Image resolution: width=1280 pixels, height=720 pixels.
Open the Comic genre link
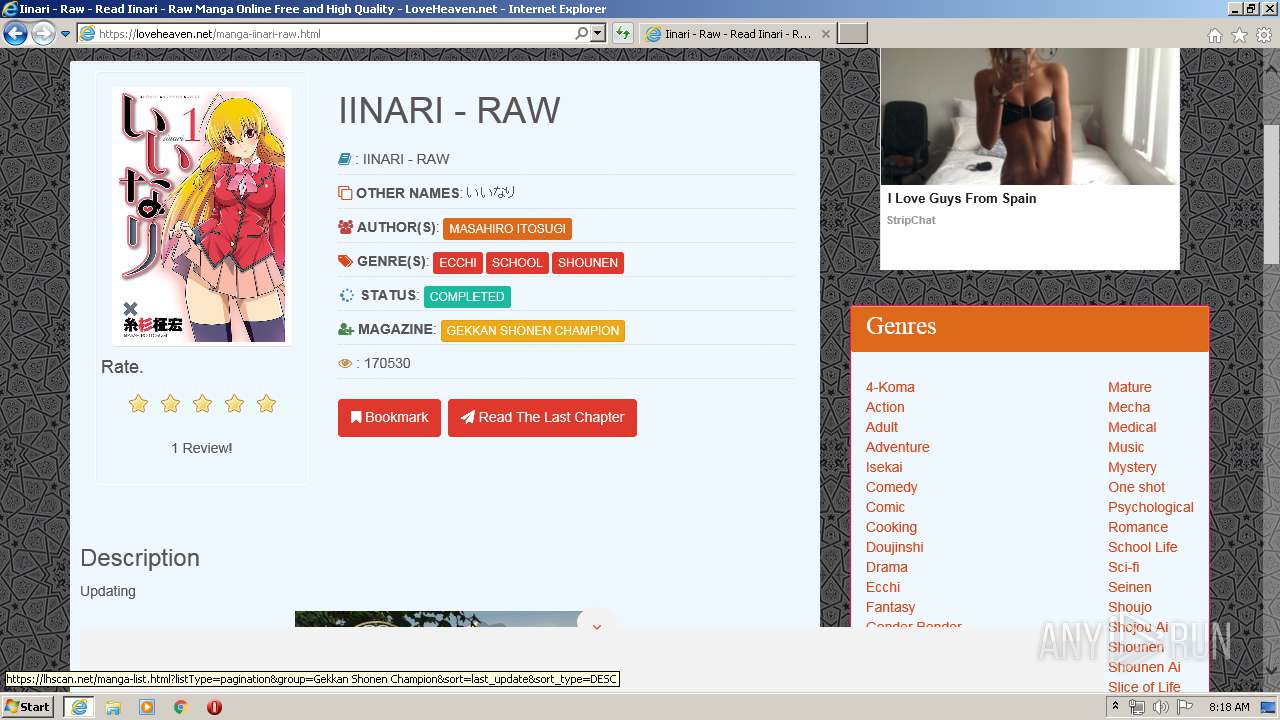coord(885,507)
